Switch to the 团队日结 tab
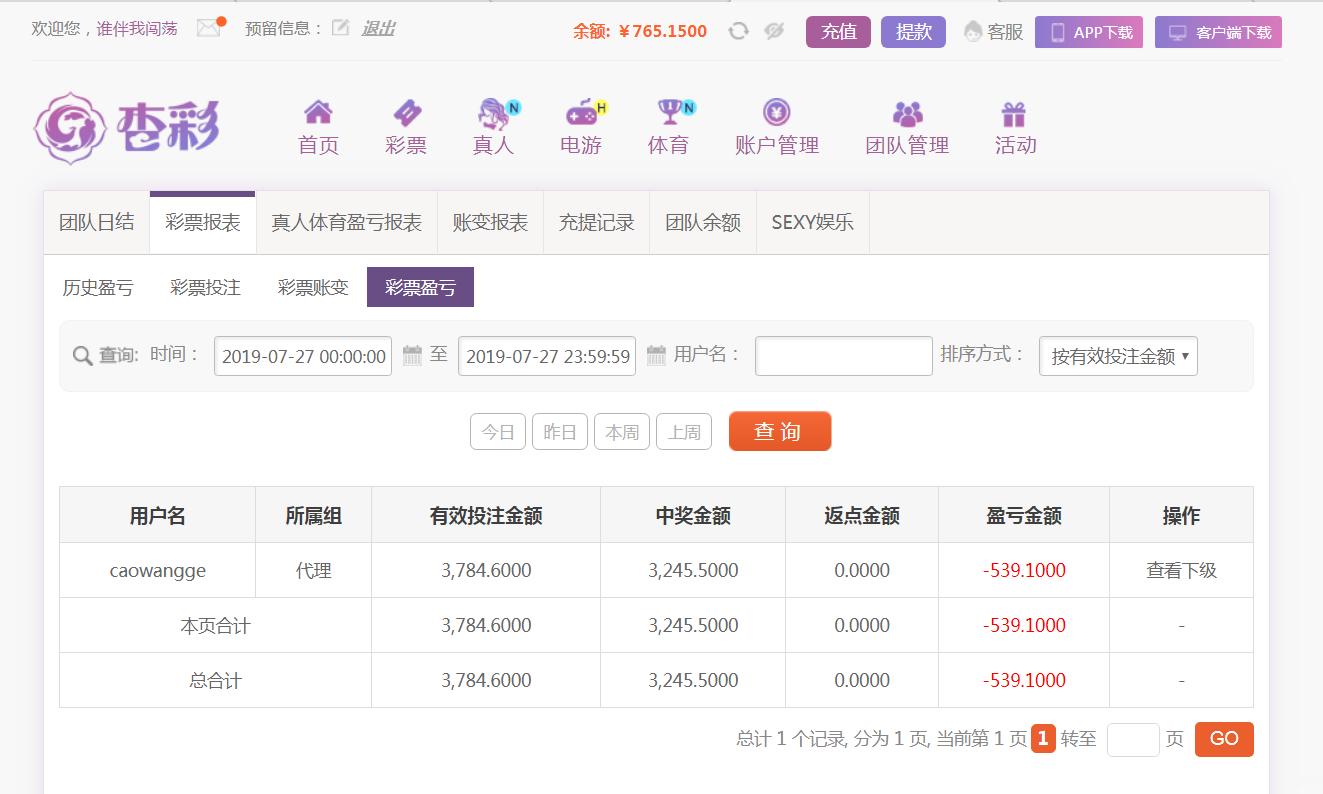 pyautogui.click(x=96, y=222)
